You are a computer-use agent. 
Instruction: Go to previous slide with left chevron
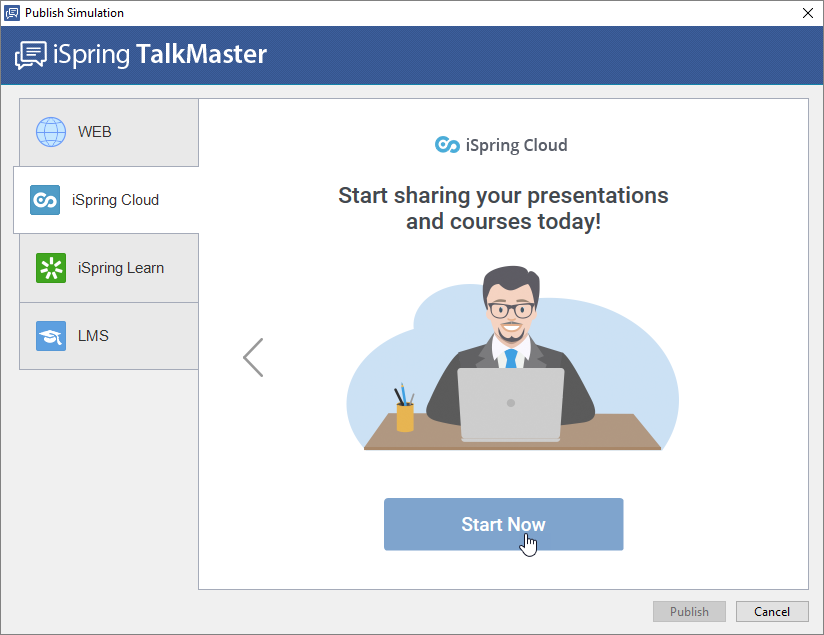(253, 357)
